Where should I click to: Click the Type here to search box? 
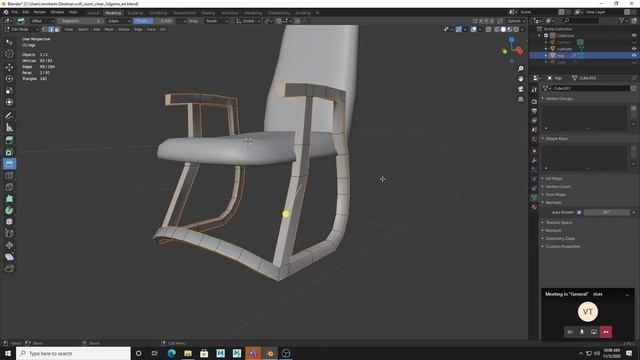coord(73,353)
